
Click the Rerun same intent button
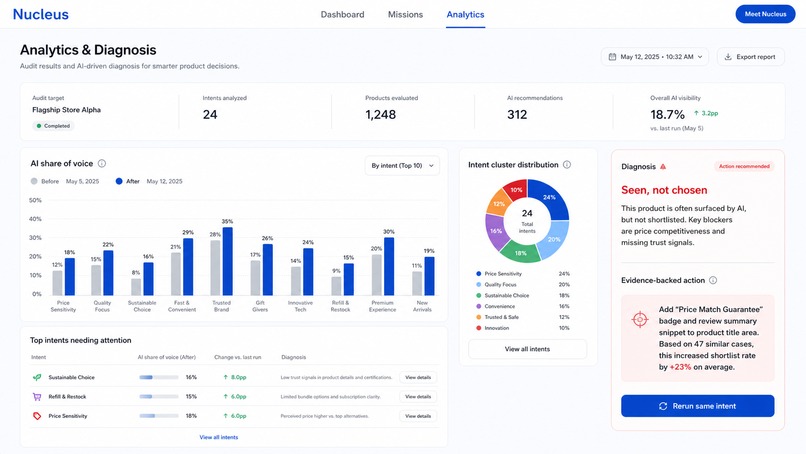(698, 406)
